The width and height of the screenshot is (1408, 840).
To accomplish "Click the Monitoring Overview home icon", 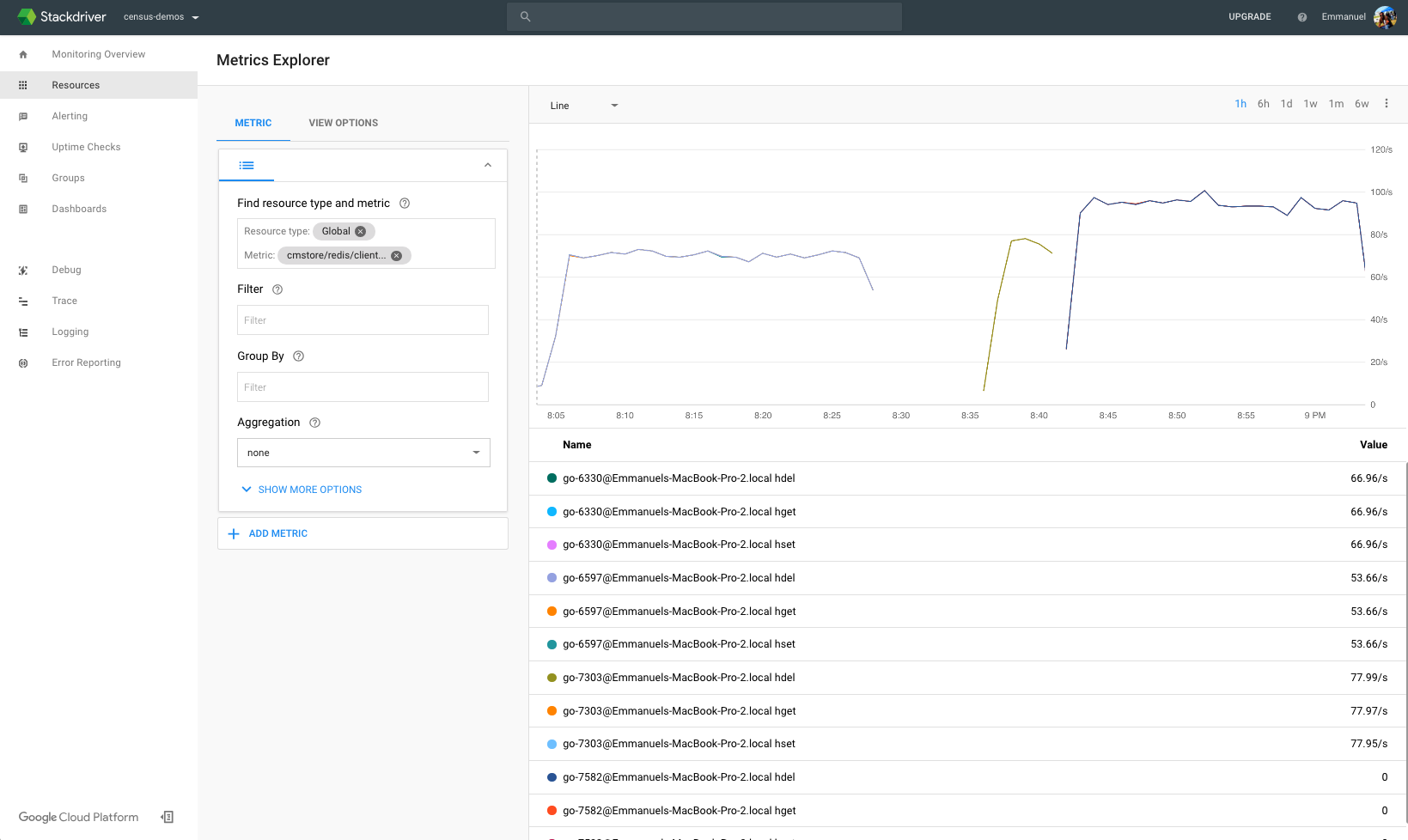I will [x=23, y=54].
